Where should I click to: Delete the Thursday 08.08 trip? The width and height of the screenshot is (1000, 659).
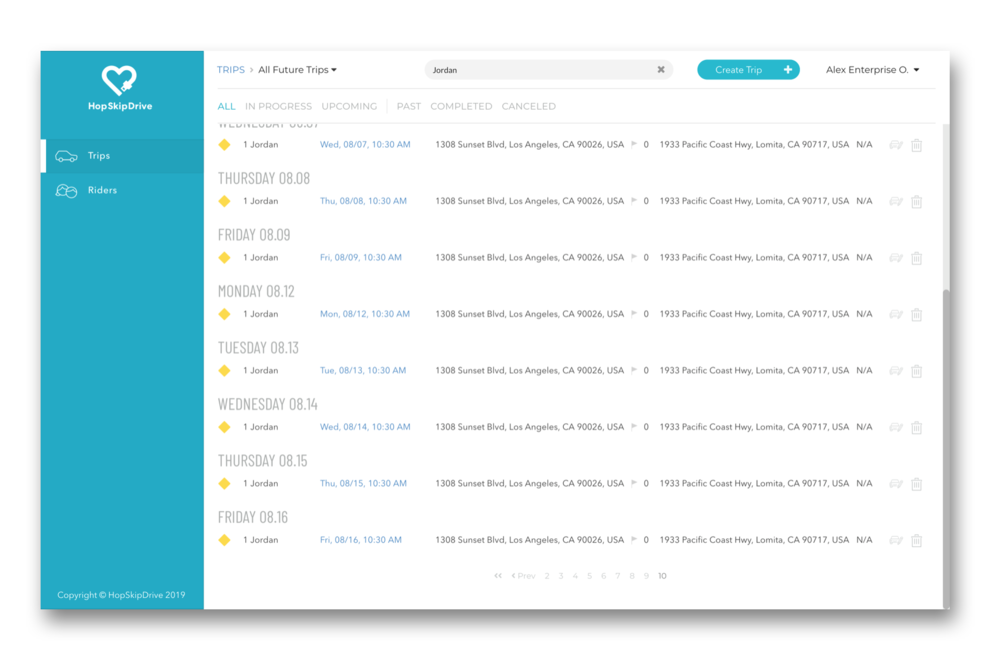pyautogui.click(x=916, y=202)
